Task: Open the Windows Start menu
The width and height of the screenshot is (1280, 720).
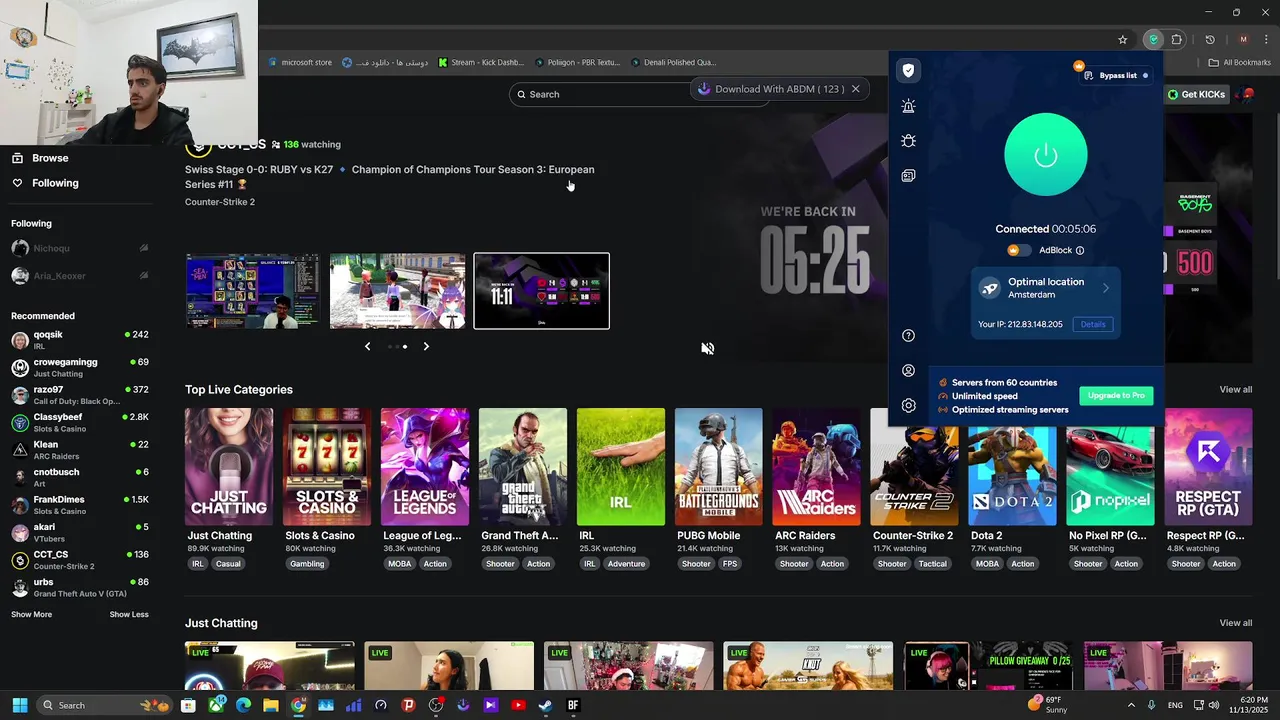Action: pyautogui.click(x=20, y=705)
